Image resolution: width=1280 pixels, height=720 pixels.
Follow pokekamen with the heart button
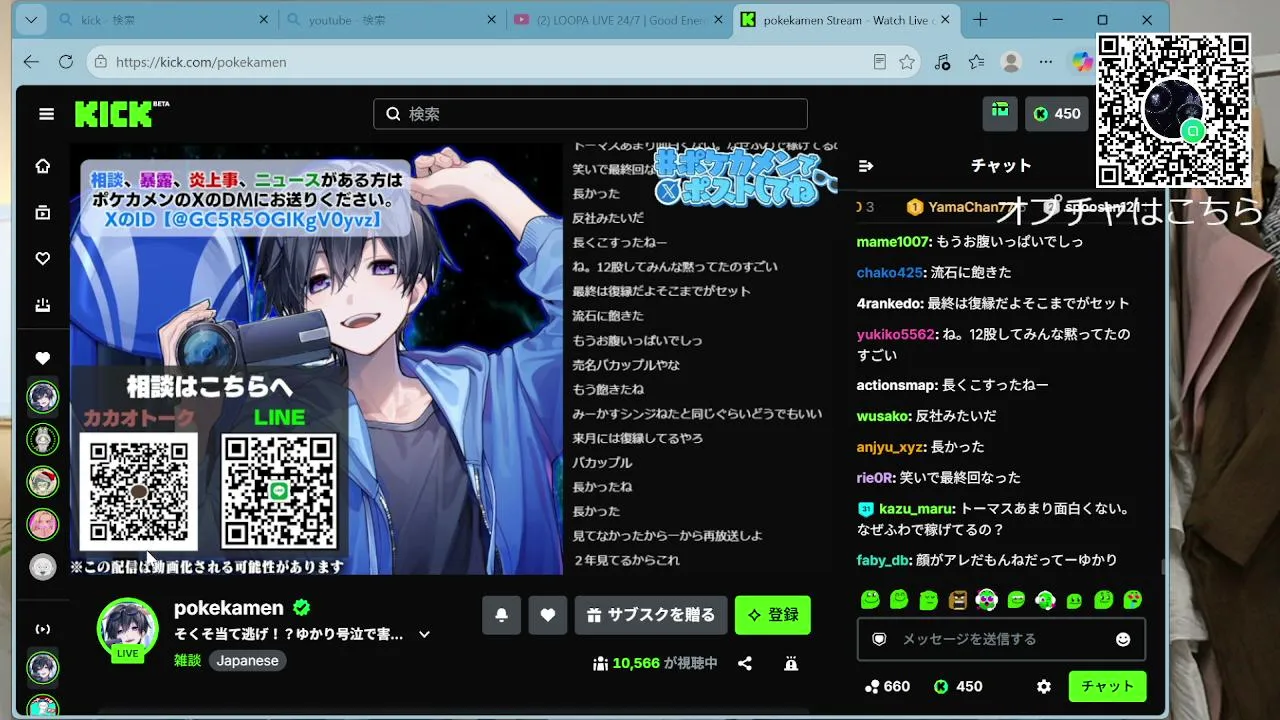pos(547,615)
